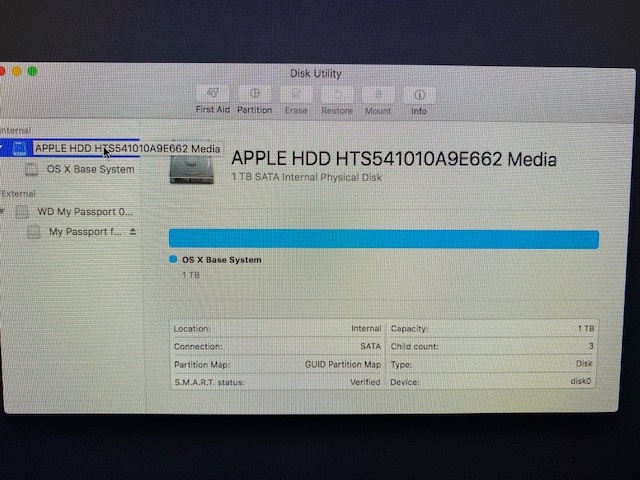This screenshot has height=480, width=640.
Task: Click the blue OS X Base System legend dot
Action: (x=173, y=259)
